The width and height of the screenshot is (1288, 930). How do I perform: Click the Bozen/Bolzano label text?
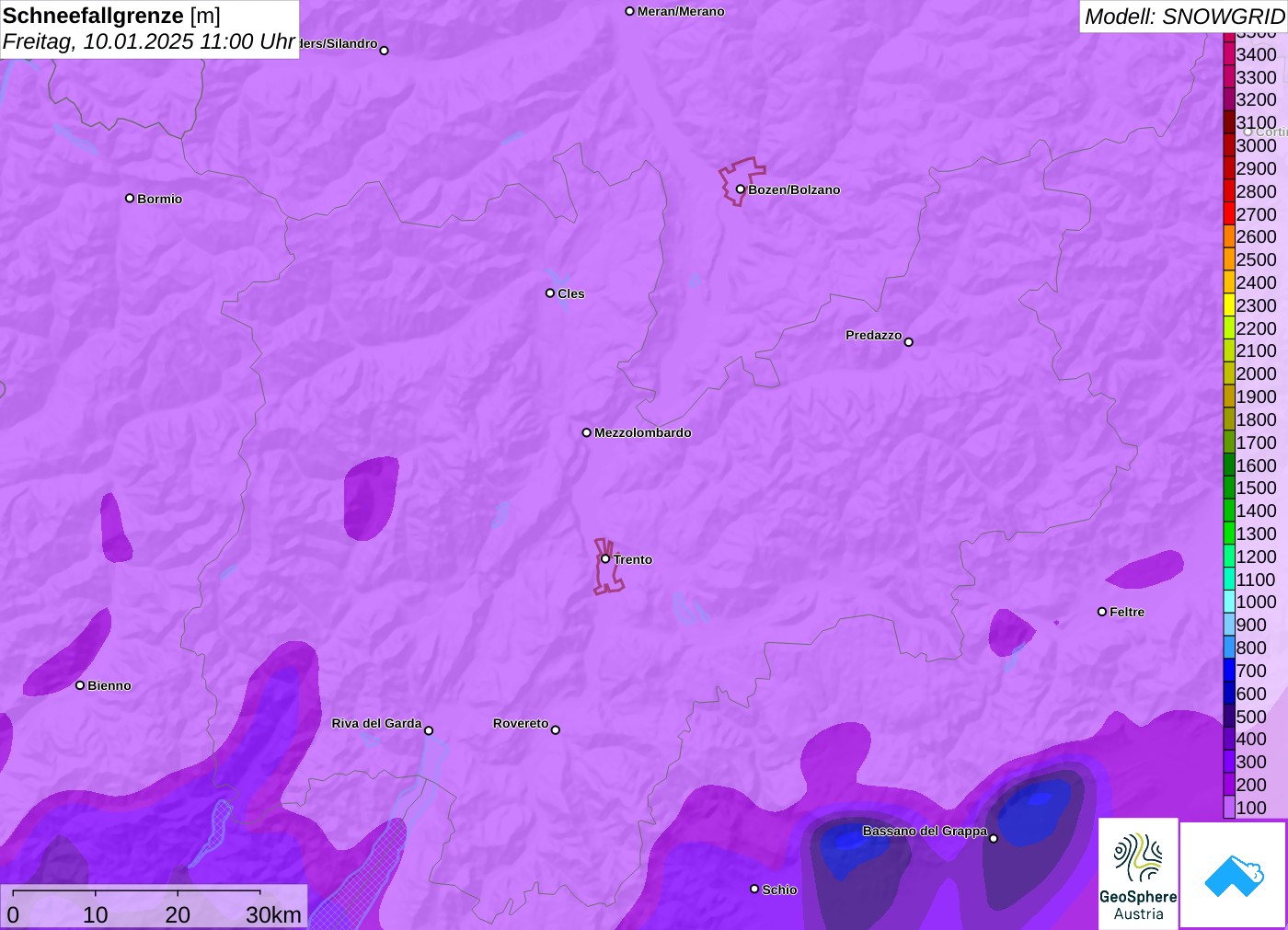(x=794, y=189)
